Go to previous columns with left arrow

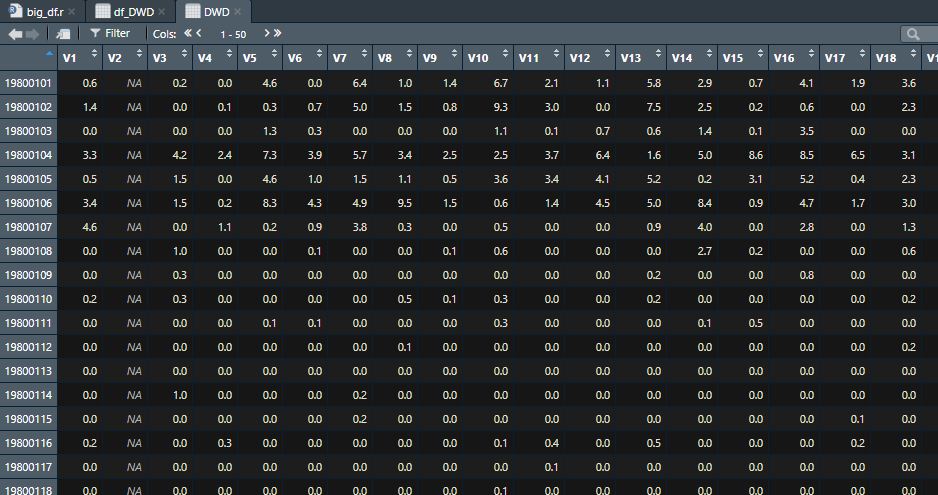point(200,33)
